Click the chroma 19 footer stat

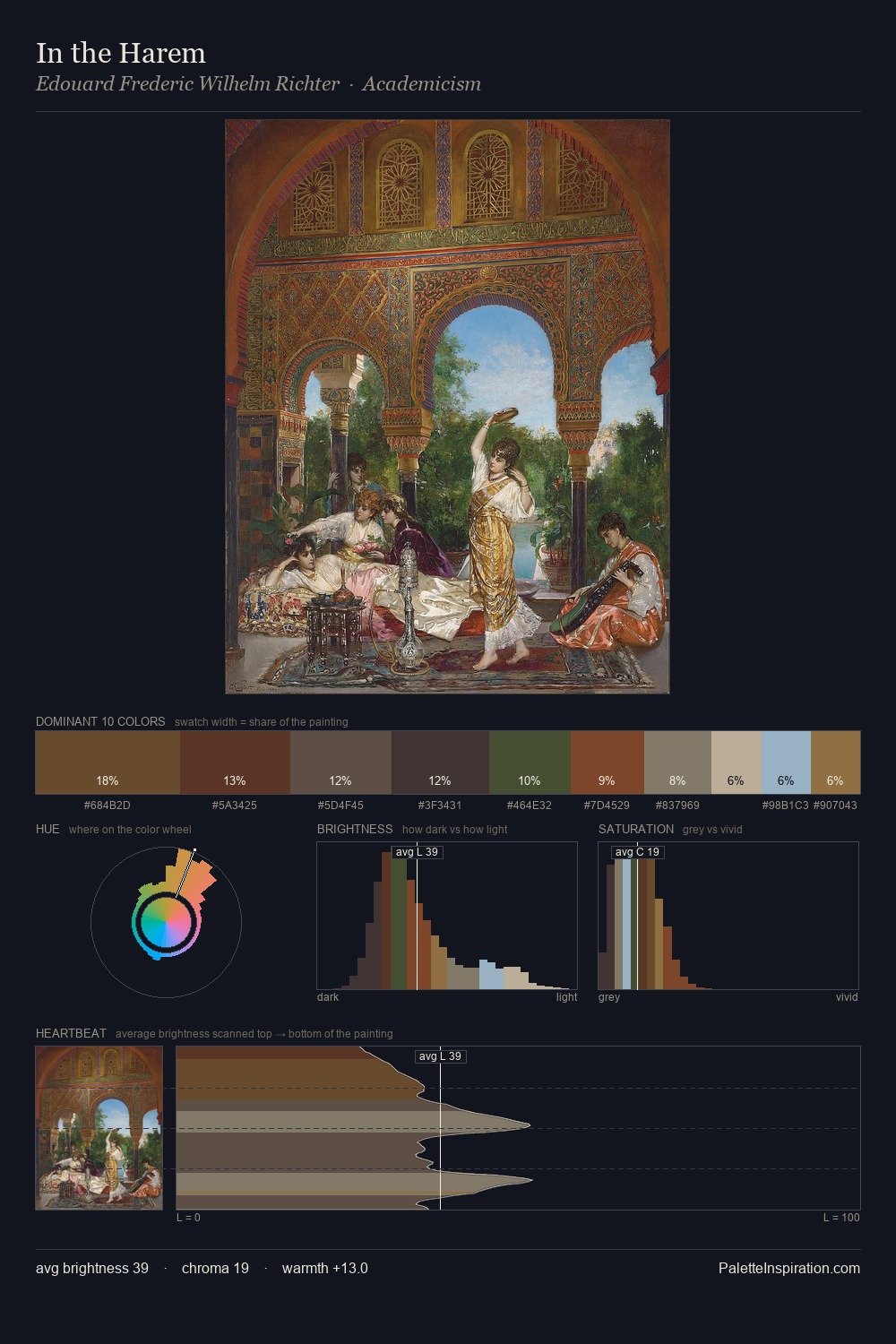pyautogui.click(x=215, y=1268)
